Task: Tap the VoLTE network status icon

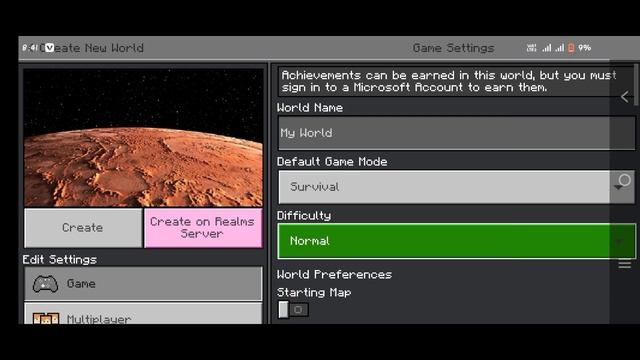Action: coord(531,48)
